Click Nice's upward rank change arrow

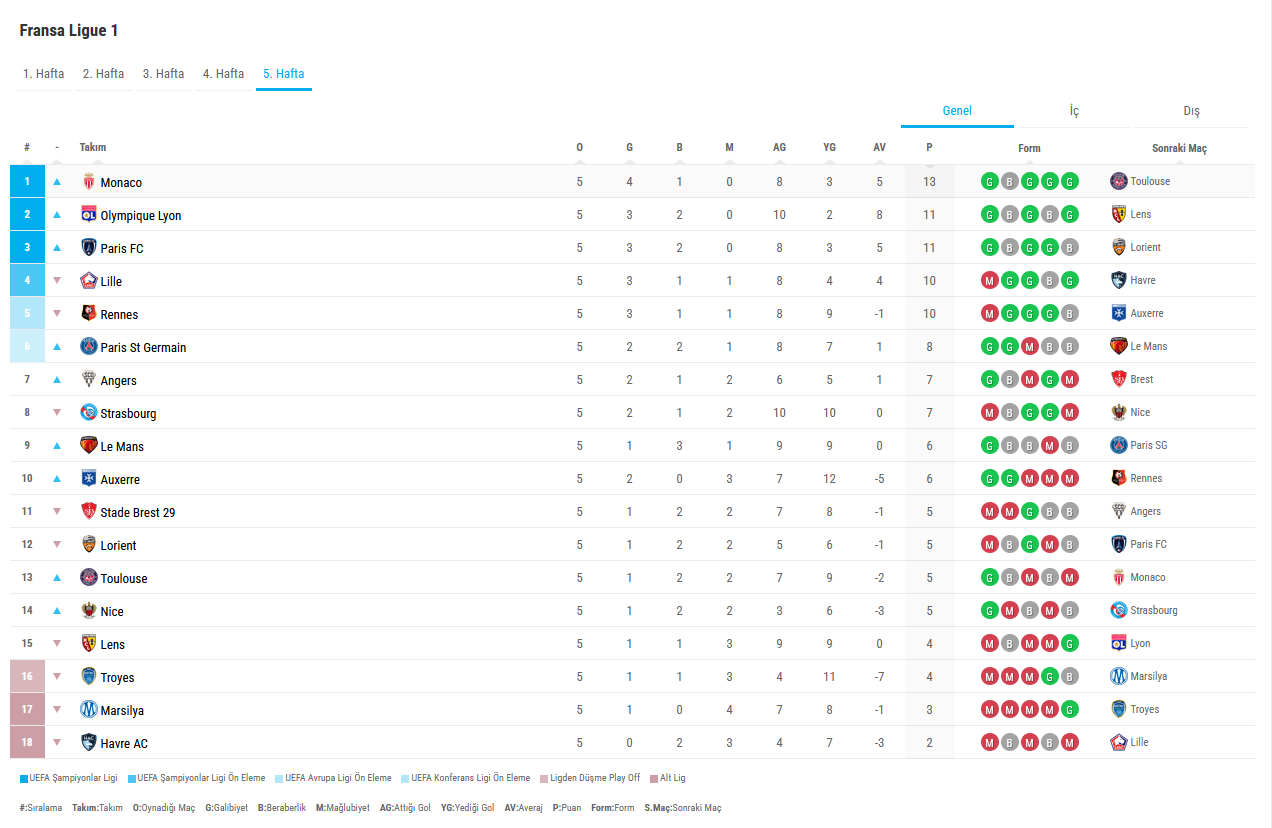[x=57, y=611]
